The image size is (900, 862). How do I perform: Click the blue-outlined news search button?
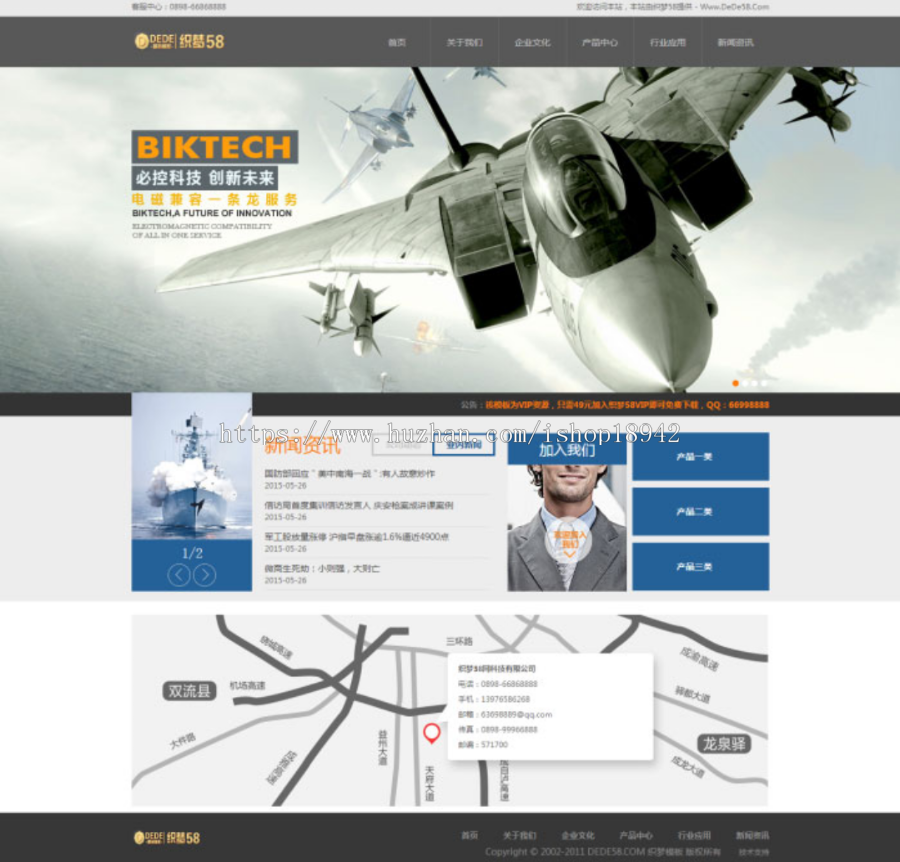[463, 445]
